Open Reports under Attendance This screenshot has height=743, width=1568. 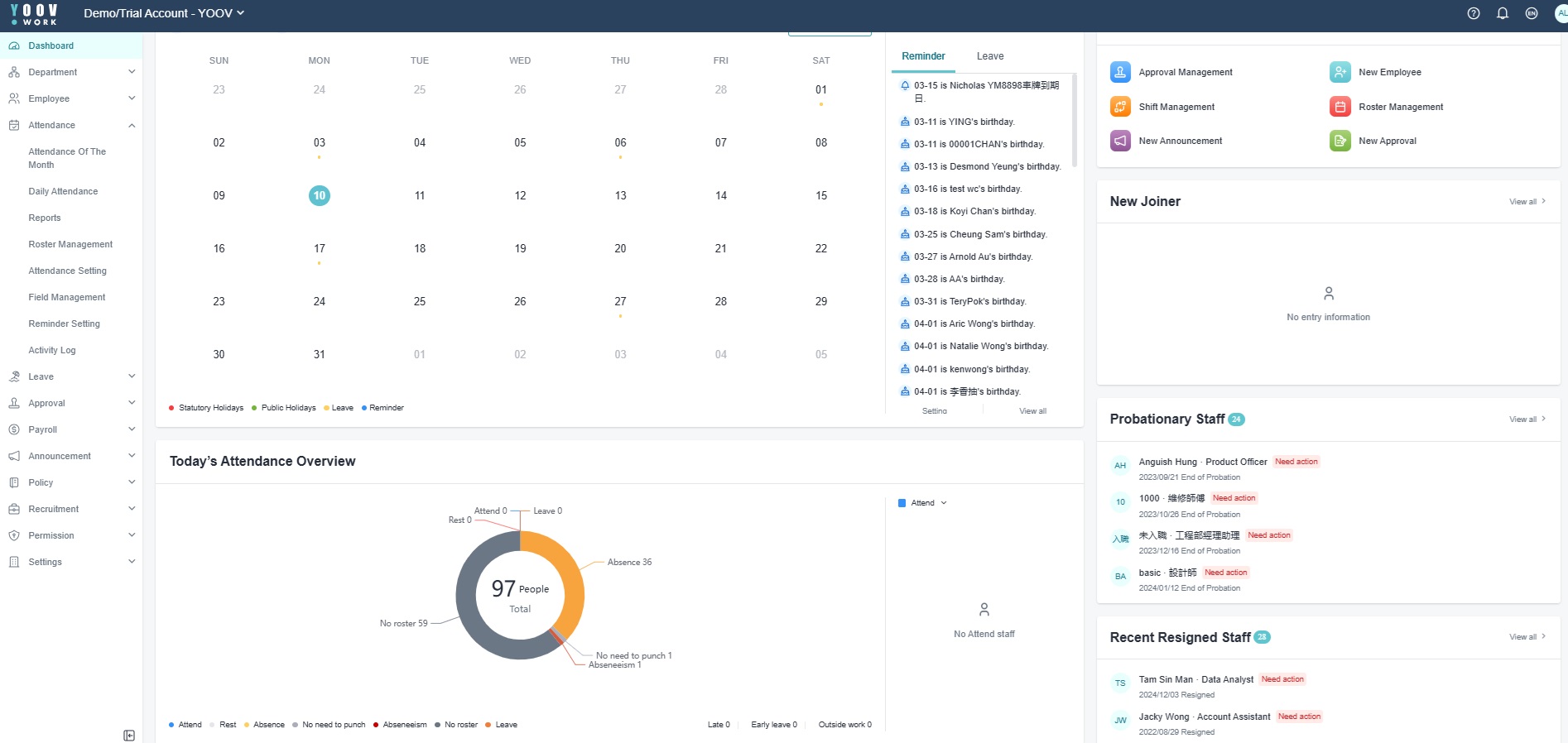pos(45,218)
